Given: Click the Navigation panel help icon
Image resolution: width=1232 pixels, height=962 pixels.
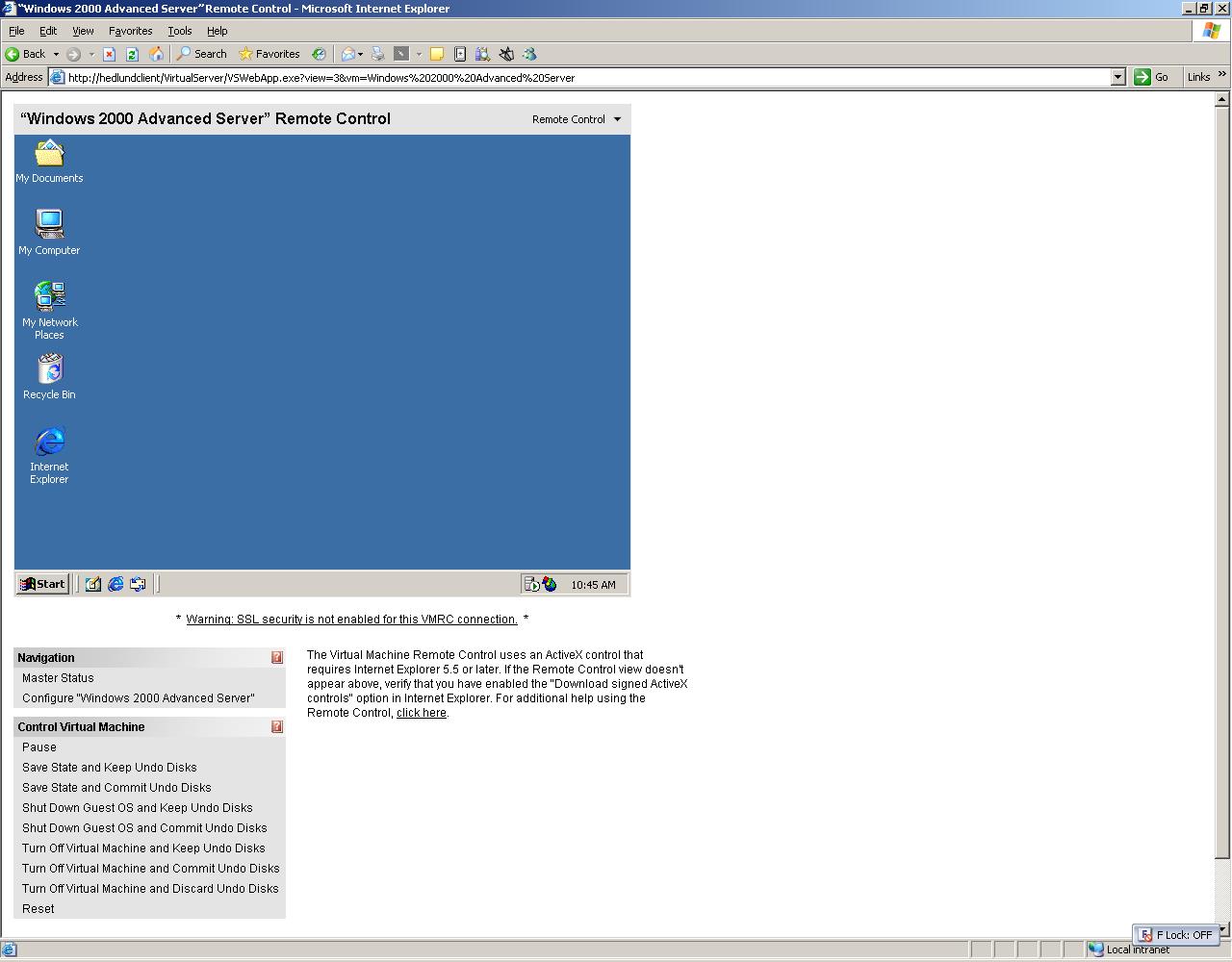Looking at the screenshot, I should click(x=277, y=658).
